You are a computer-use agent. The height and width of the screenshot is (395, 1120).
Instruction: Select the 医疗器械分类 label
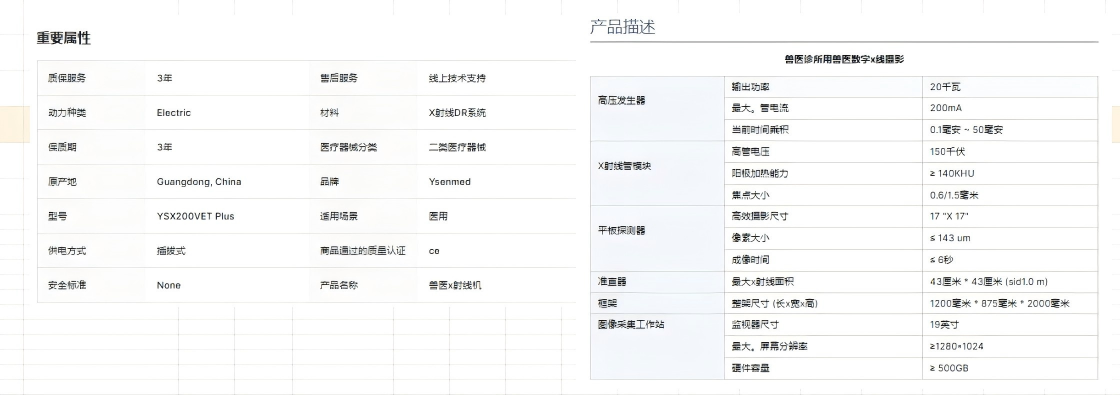349,147
